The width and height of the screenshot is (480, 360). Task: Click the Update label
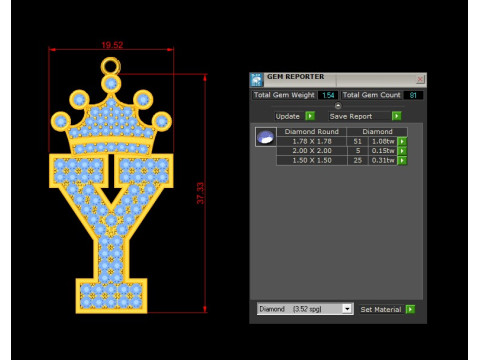click(x=288, y=116)
